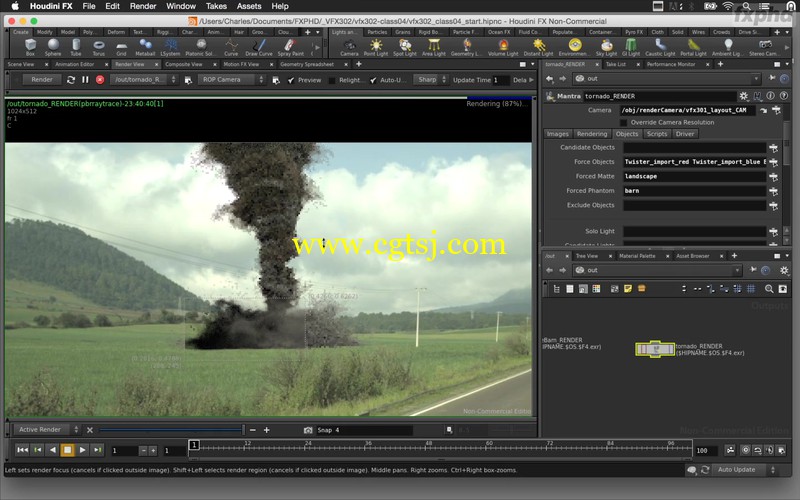800x500 pixels.
Task: Switch to the Material Palette tab
Action: 637,256
